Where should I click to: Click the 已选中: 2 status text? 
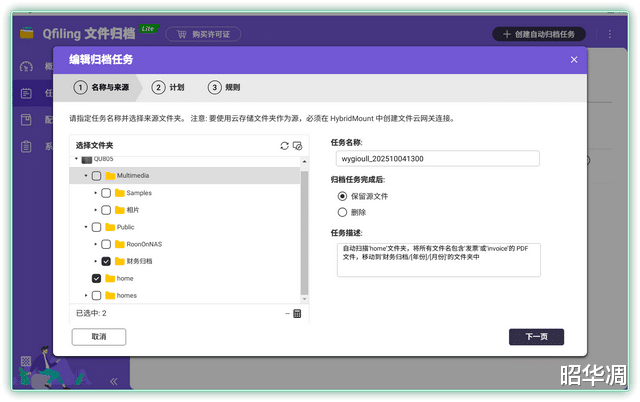point(91,313)
